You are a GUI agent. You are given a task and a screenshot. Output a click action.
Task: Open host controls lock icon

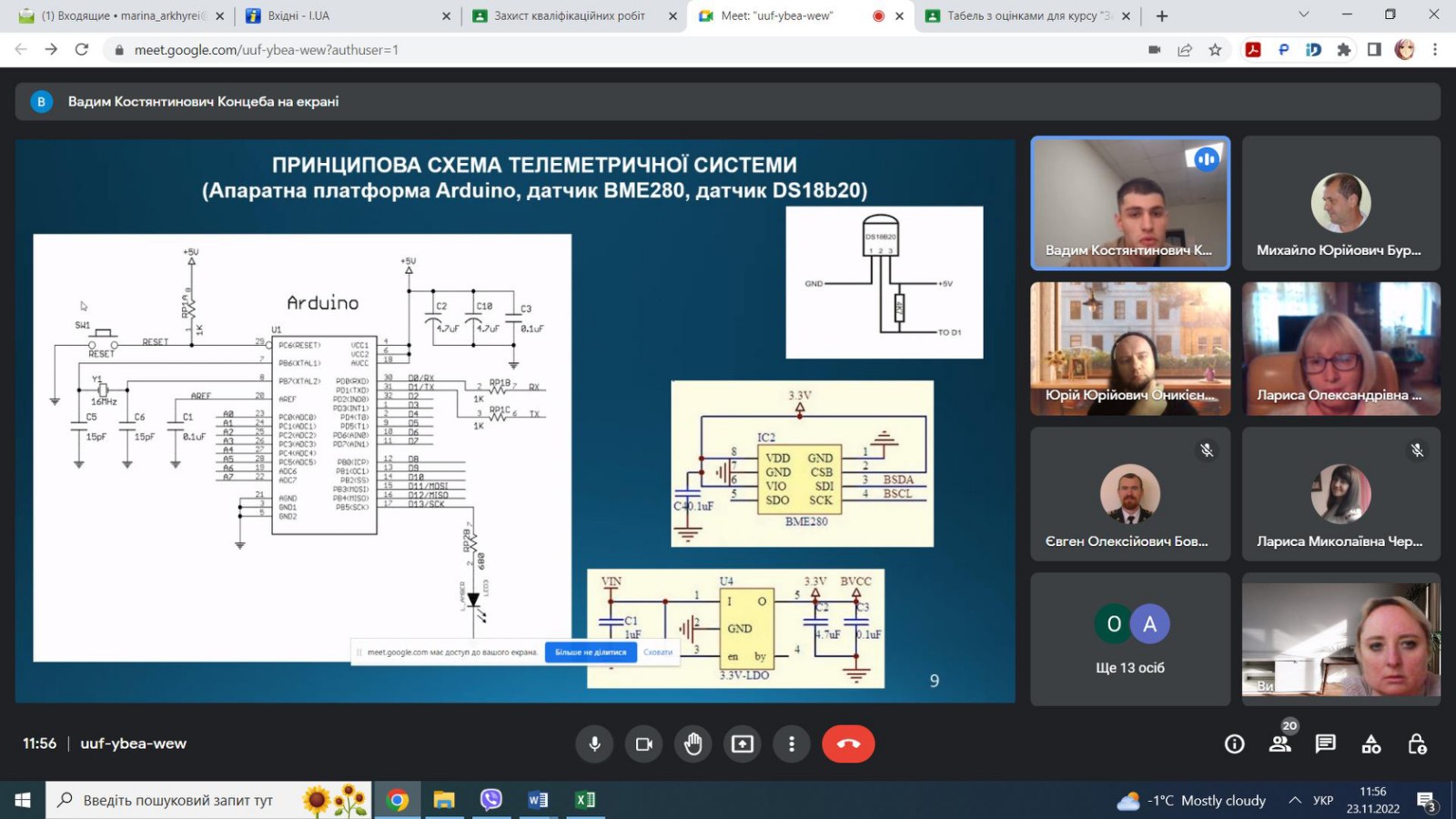tap(1417, 744)
